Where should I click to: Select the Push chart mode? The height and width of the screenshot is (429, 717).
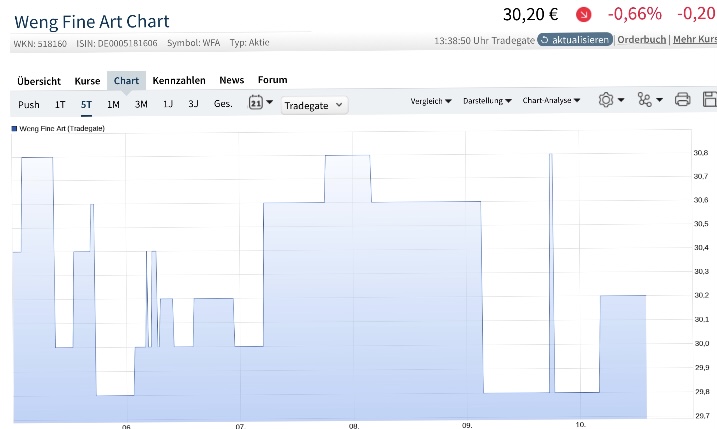coord(29,105)
